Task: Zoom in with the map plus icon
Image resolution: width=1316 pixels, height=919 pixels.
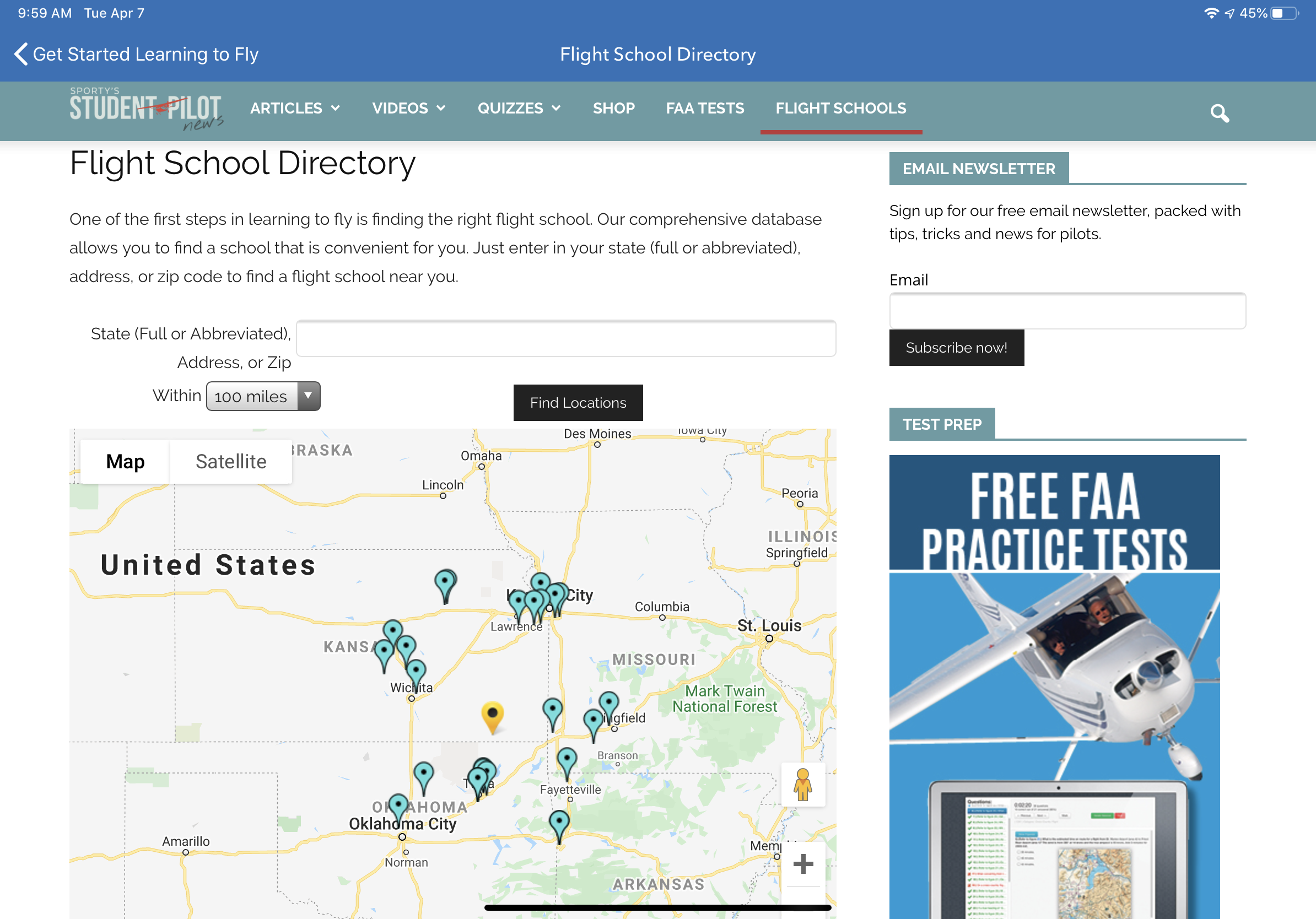Action: (802, 863)
